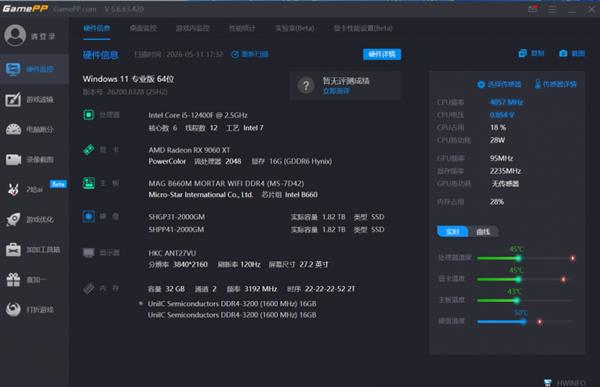Viewport: 600px width, 387px height.
Task: Click the blue 50°C disk temperature slider handle
Action: click(523, 322)
